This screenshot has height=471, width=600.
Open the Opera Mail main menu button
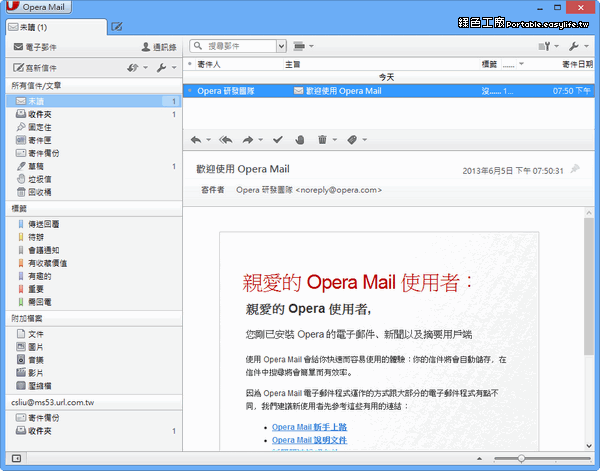tap(39, 7)
